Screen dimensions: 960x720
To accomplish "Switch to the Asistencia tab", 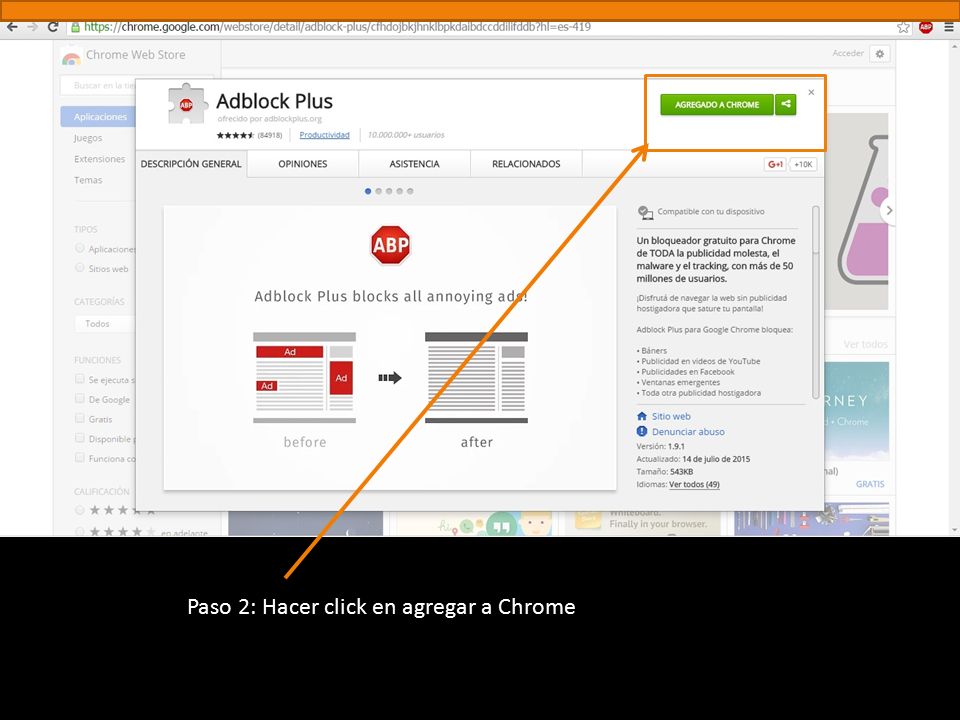I will [414, 164].
